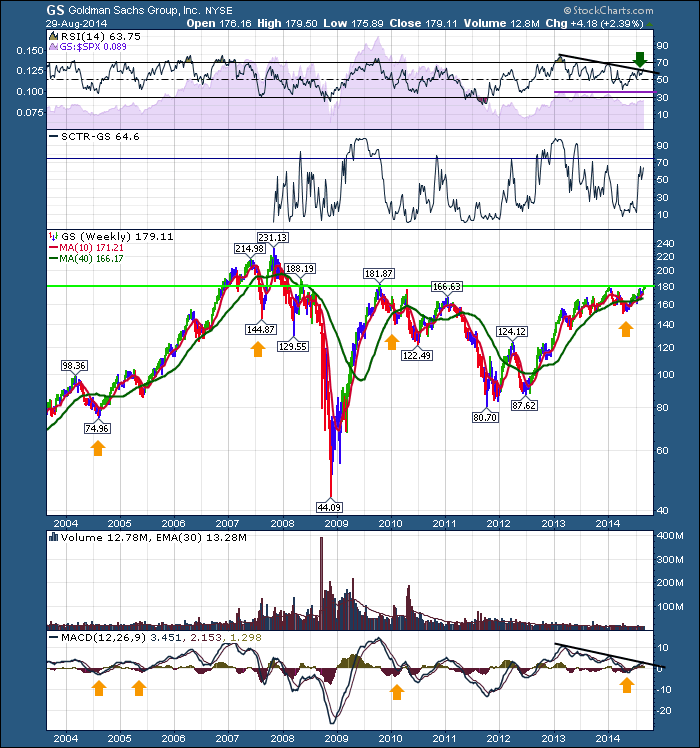Click the Volume 12.78M, EMA(30) 13.28M legend

154,538
